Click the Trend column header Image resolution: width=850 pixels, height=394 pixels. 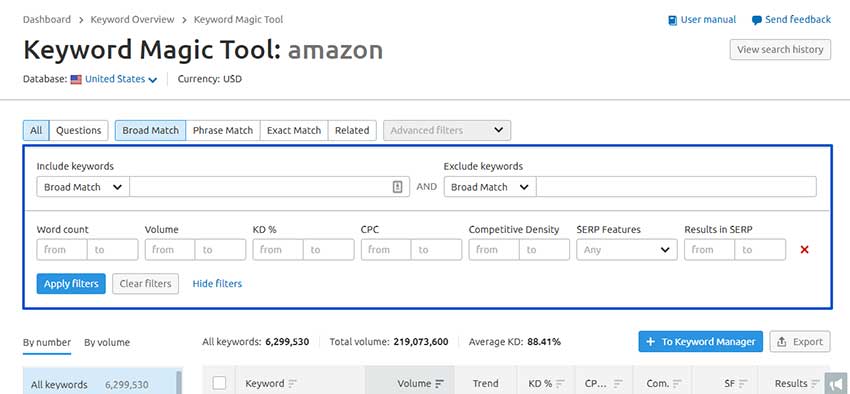click(x=485, y=384)
